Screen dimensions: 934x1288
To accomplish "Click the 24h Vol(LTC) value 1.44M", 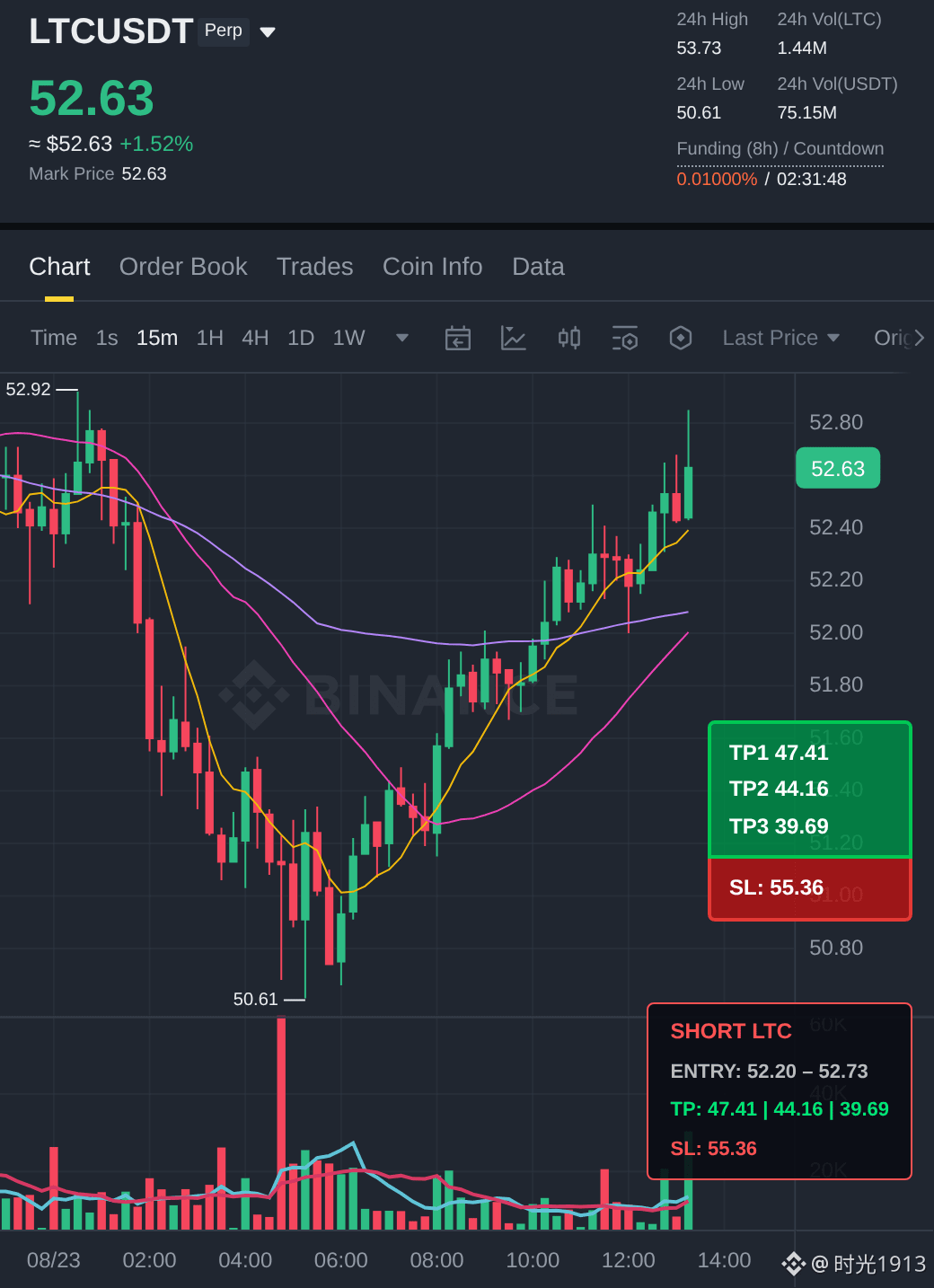I will 802,48.
